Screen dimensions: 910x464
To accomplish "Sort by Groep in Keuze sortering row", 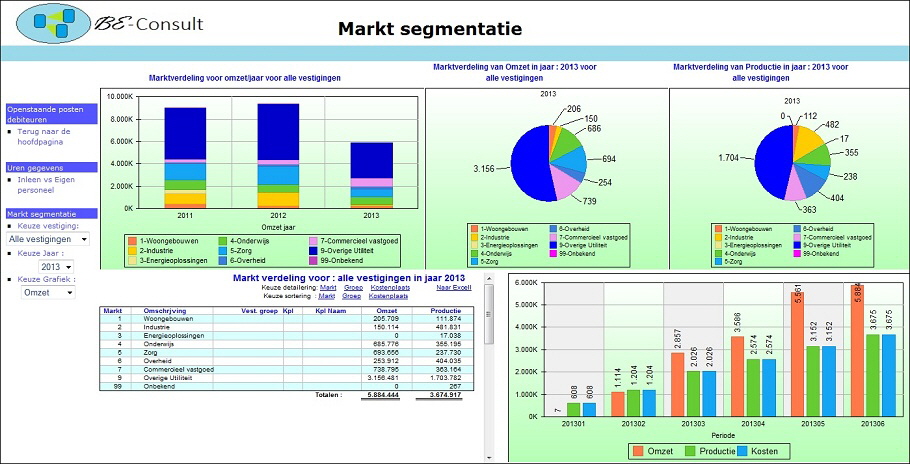I will (351, 296).
